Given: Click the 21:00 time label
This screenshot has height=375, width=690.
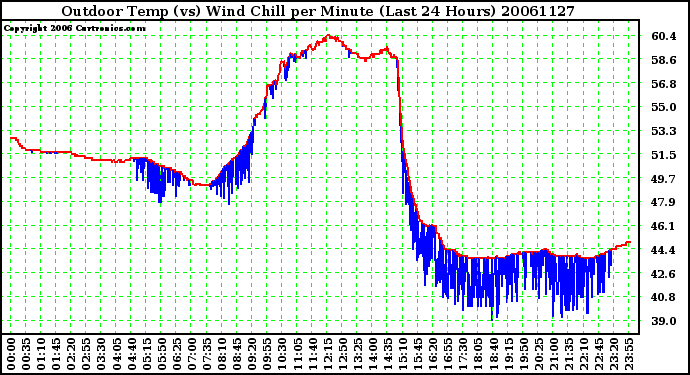Looking at the screenshot, I should point(554,354).
